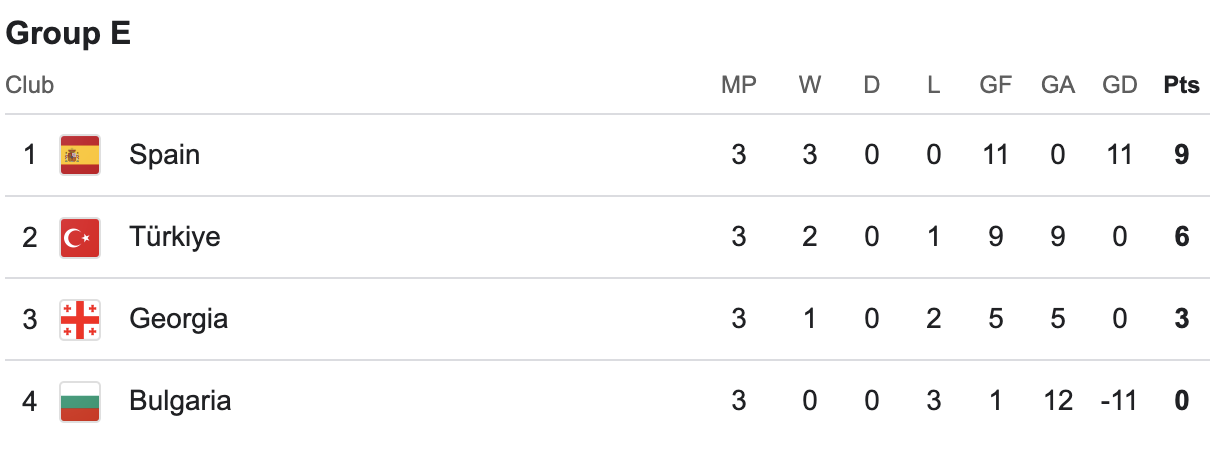This screenshot has width=1210, height=452.
Task: Click the GA column header
Action: tap(1057, 85)
